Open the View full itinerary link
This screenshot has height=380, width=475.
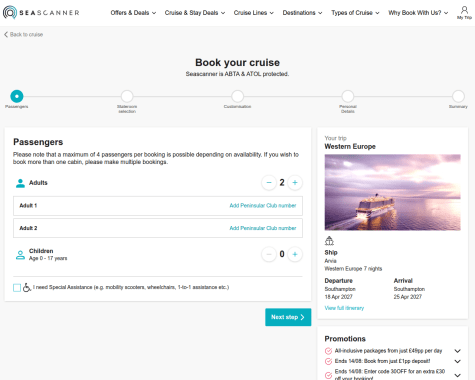point(344,308)
